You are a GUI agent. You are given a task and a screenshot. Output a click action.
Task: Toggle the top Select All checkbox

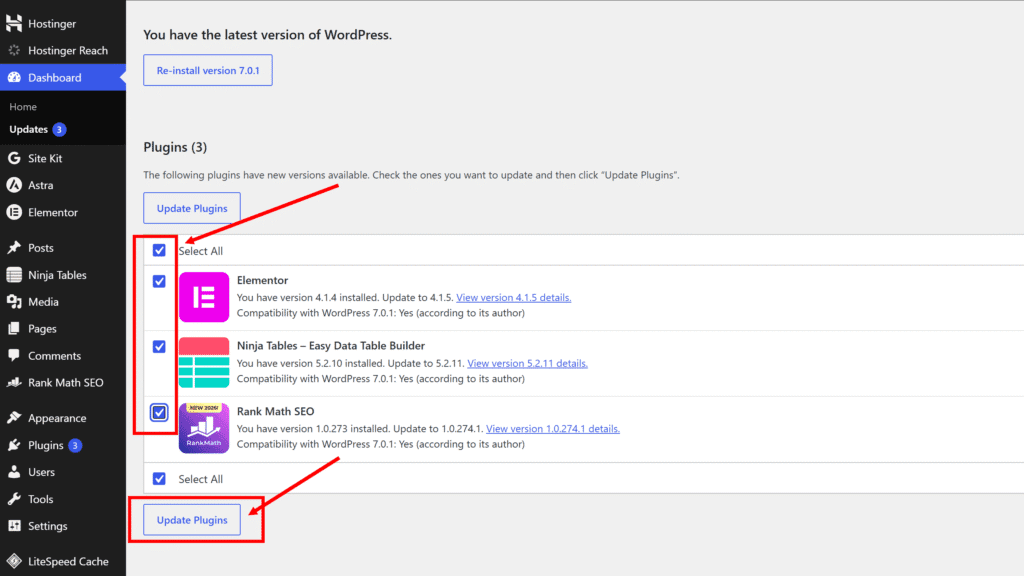[159, 250]
